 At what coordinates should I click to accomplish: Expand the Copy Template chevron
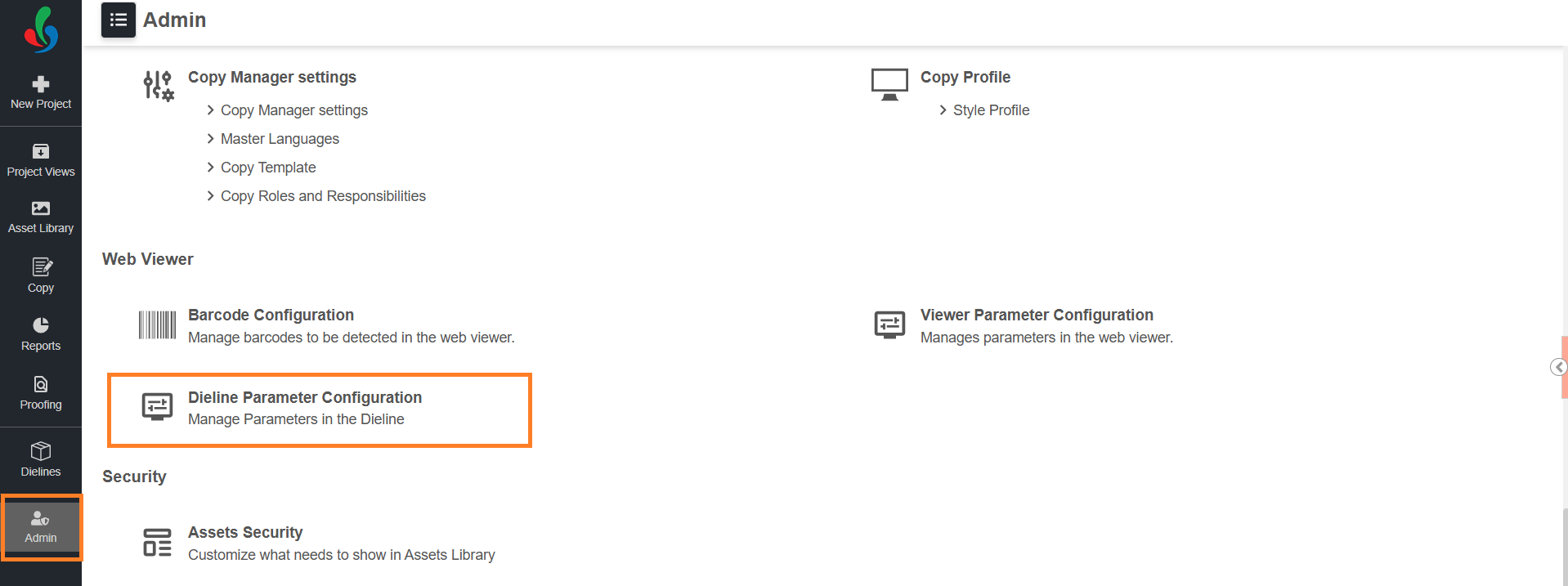(211, 168)
